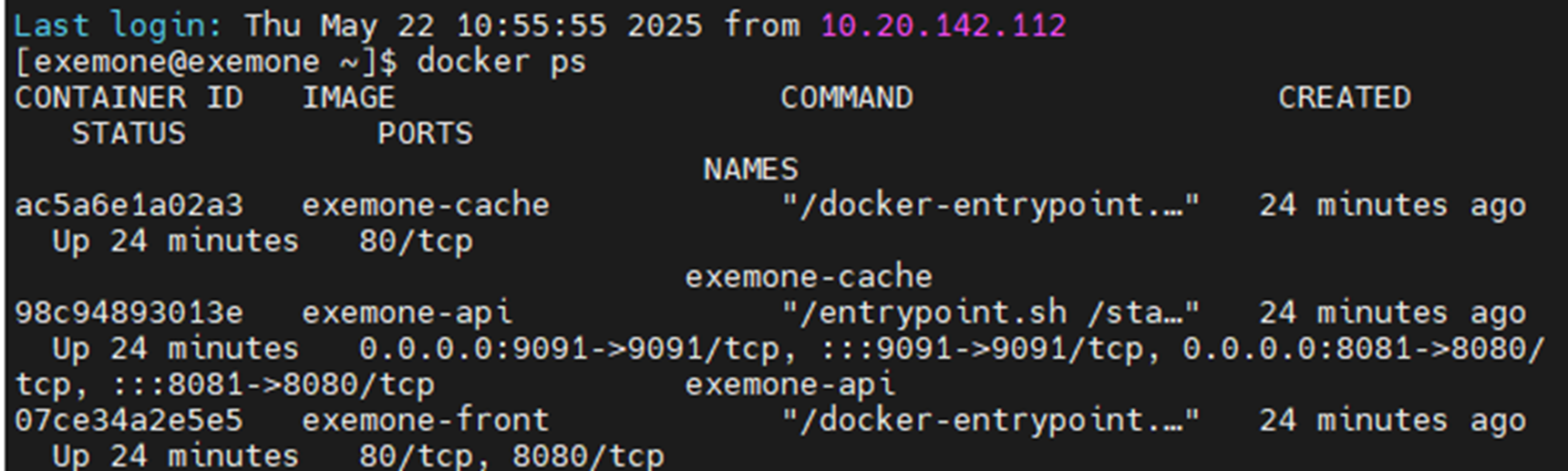Click the STATUS column header
The height and width of the screenshot is (471, 1568).
(129, 134)
